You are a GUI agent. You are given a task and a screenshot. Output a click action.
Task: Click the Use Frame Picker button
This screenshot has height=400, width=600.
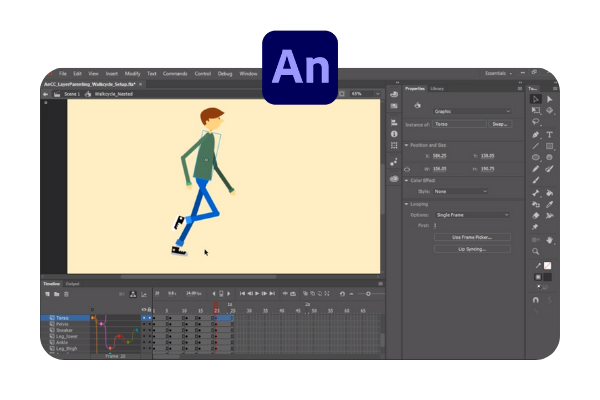(x=471, y=237)
